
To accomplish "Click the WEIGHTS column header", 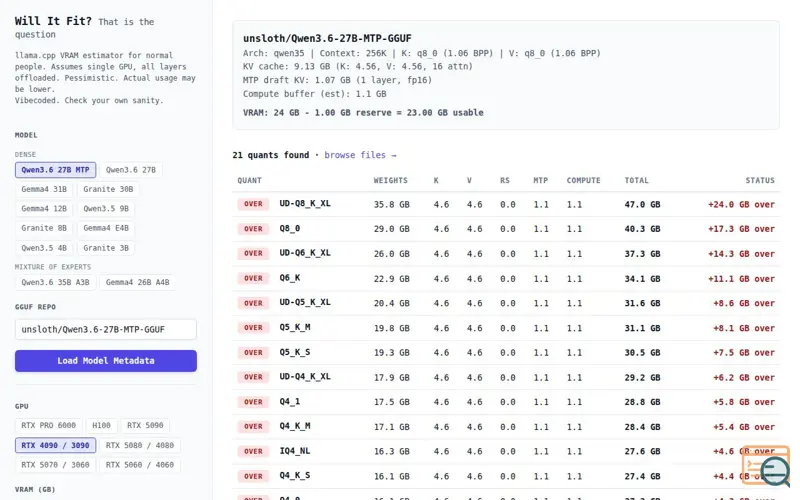I will point(390,181).
